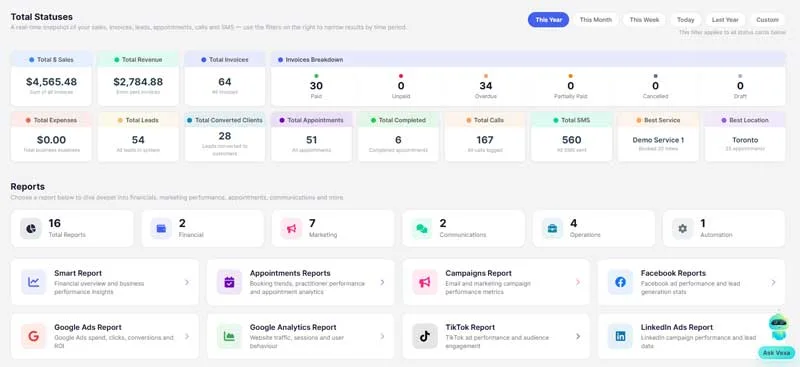Select the This Year filter

[x=548, y=20]
